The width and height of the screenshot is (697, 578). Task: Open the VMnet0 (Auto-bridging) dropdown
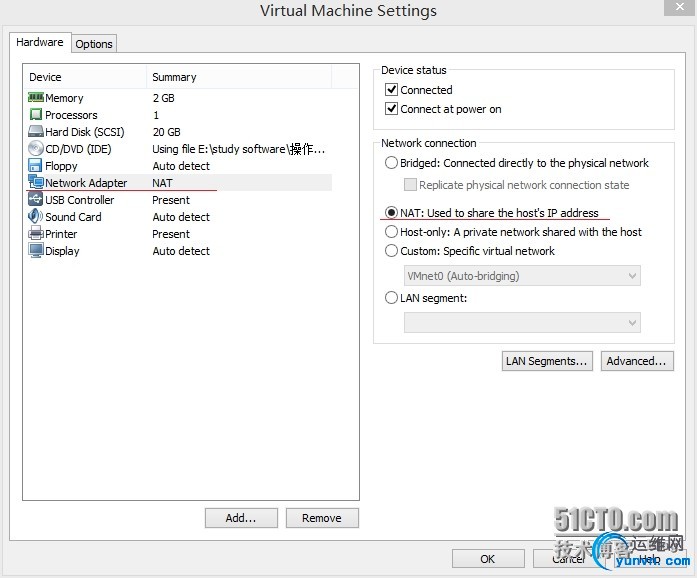(x=522, y=276)
